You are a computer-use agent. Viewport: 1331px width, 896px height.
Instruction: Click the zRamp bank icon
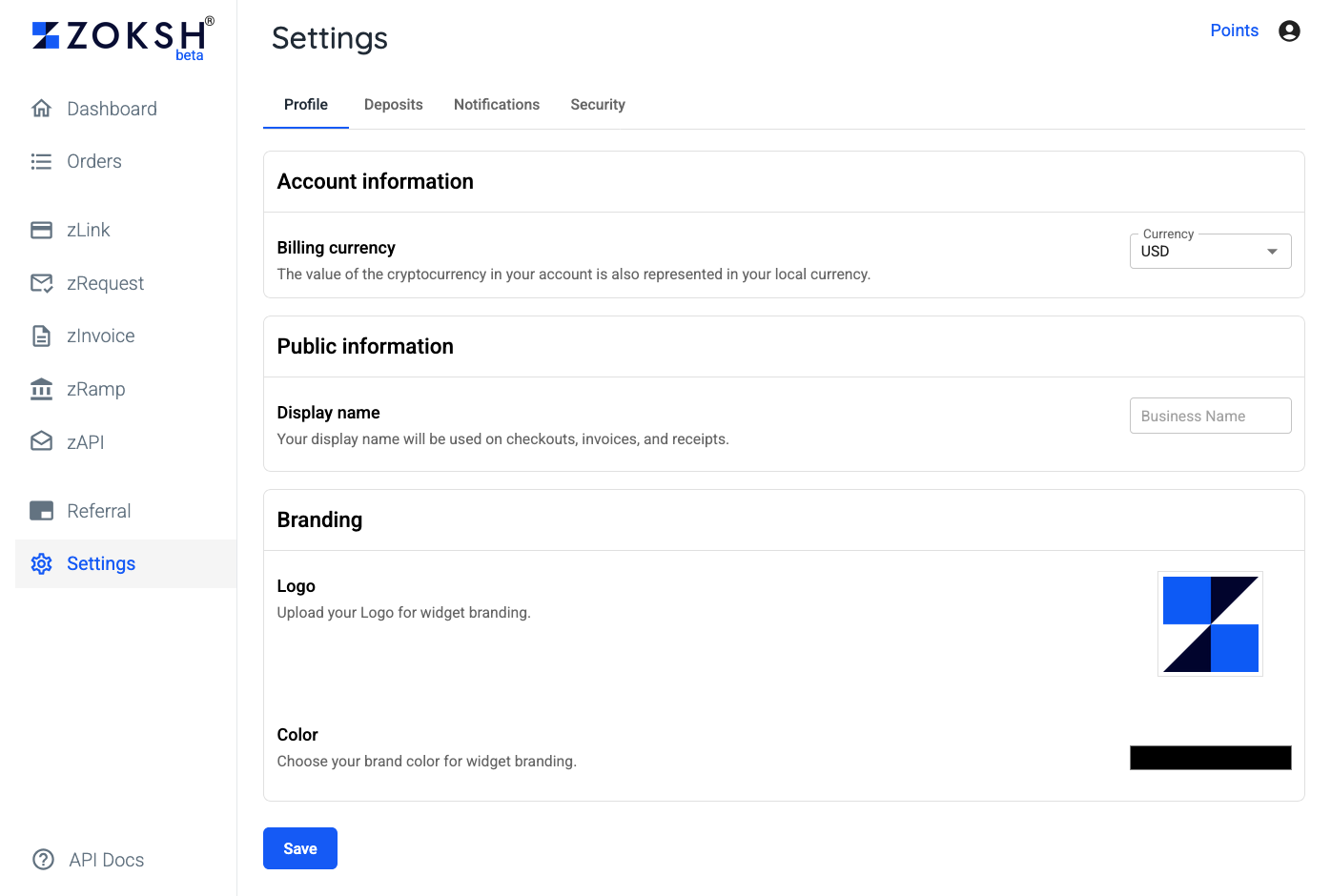41,389
